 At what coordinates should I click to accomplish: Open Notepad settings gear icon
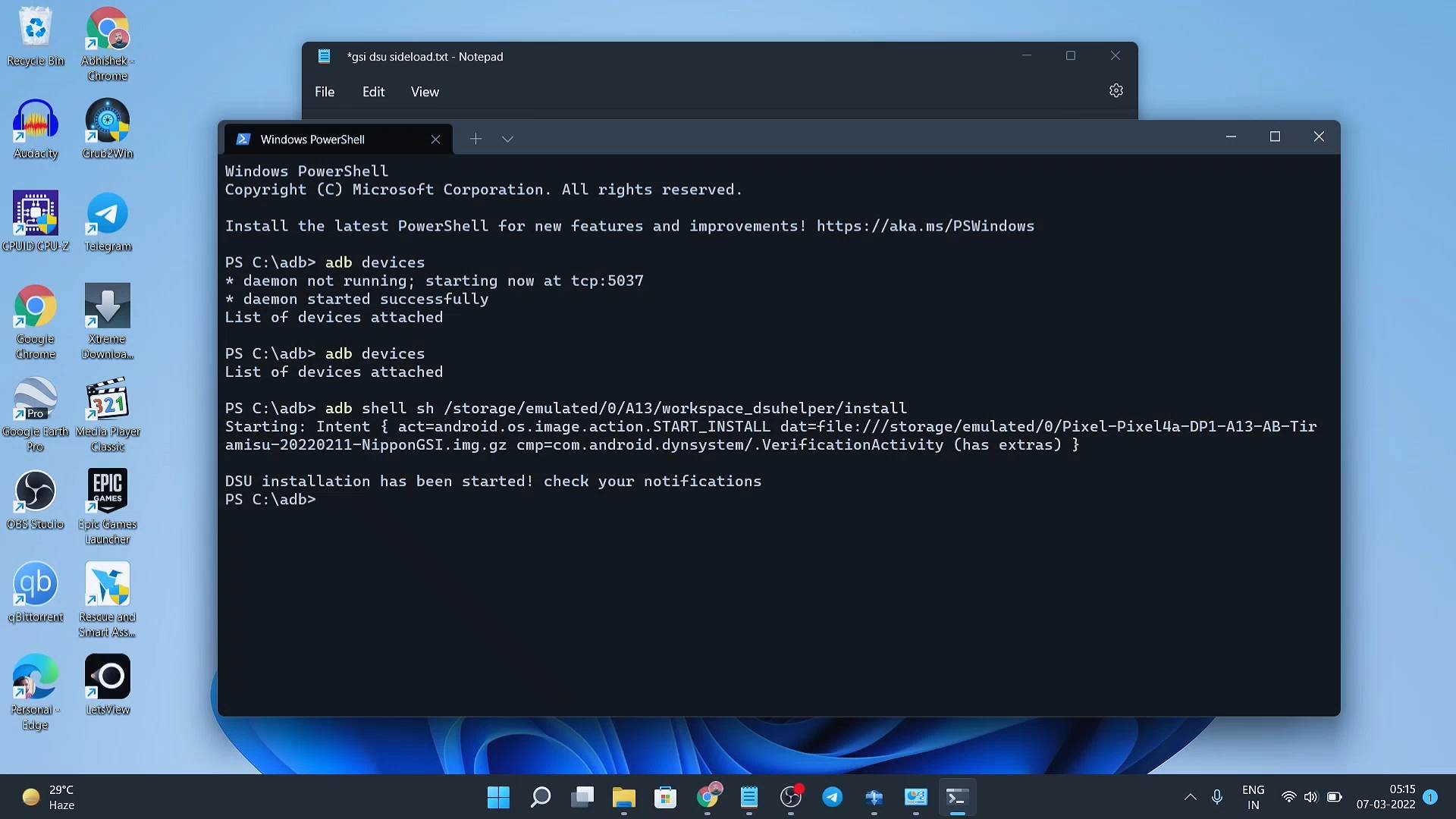[1116, 91]
